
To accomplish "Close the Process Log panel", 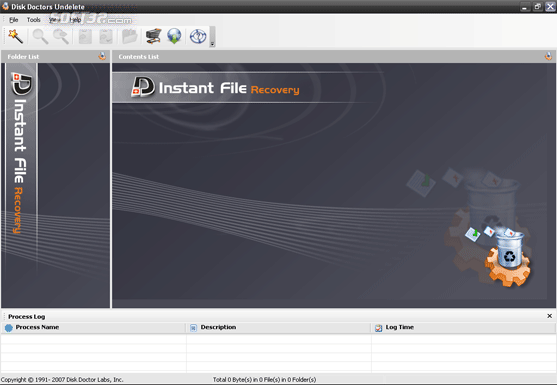I will tap(549, 316).
